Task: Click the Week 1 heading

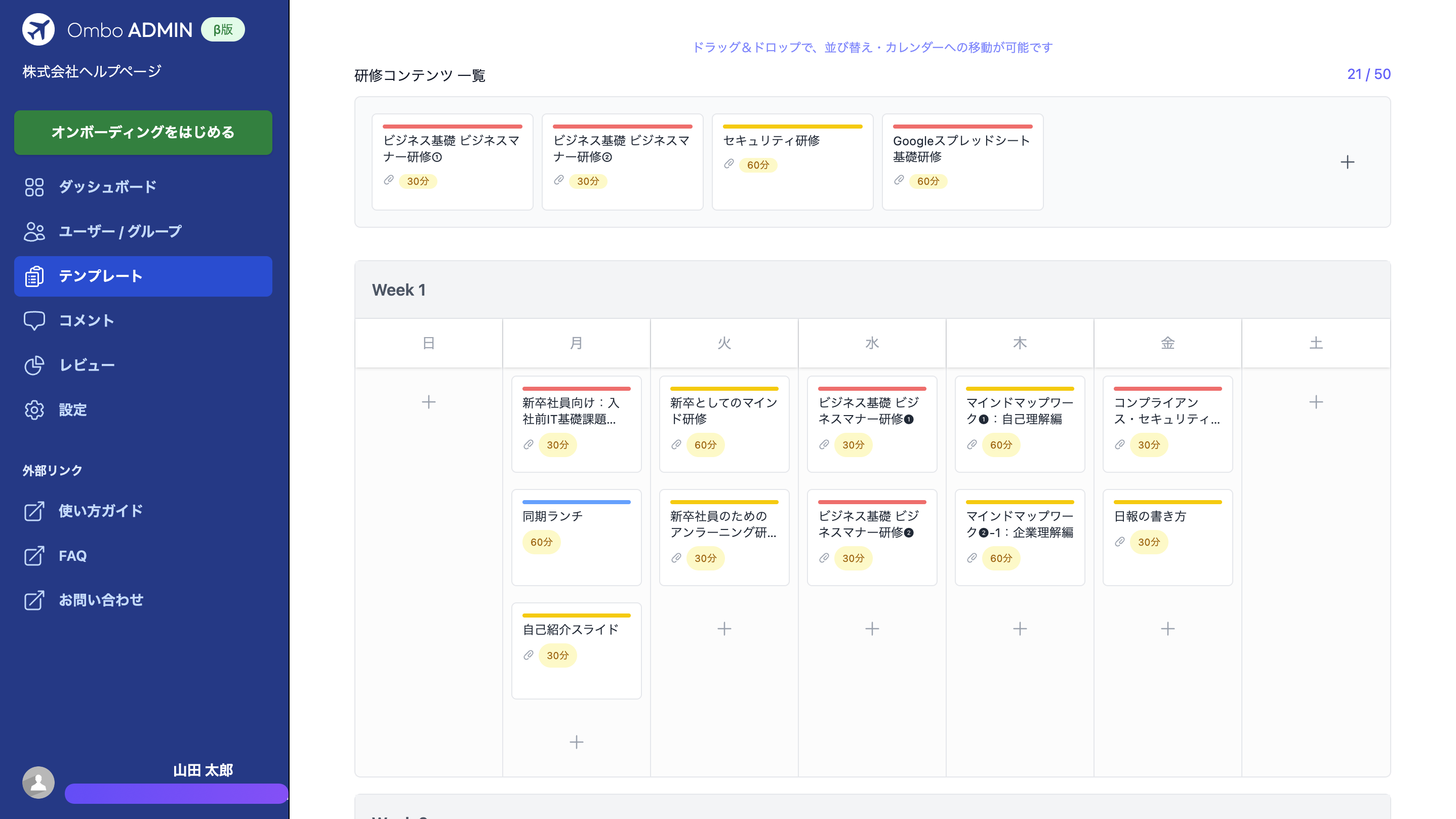Action: pyautogui.click(x=398, y=290)
